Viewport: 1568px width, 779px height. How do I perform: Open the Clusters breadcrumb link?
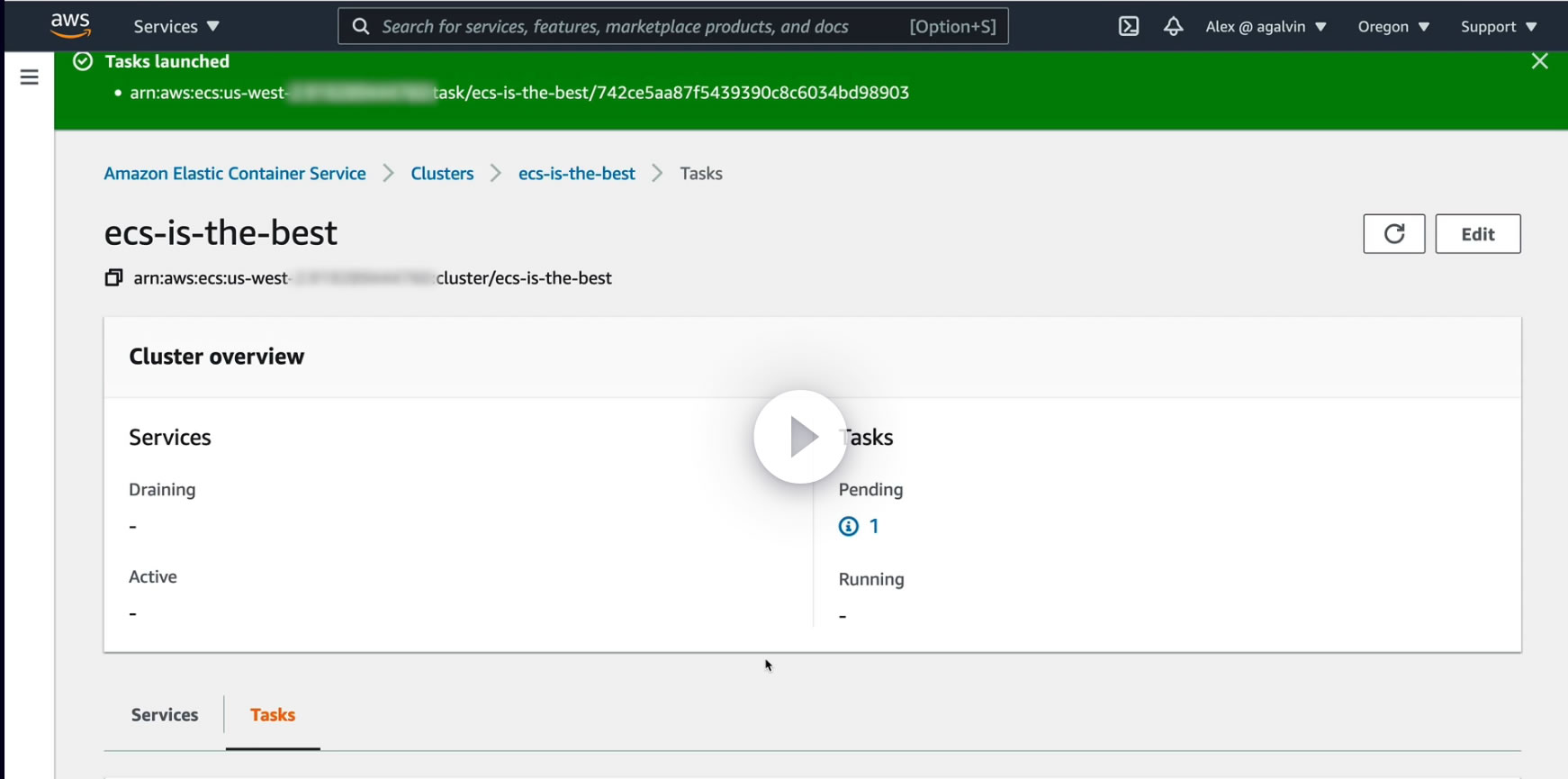tap(442, 174)
